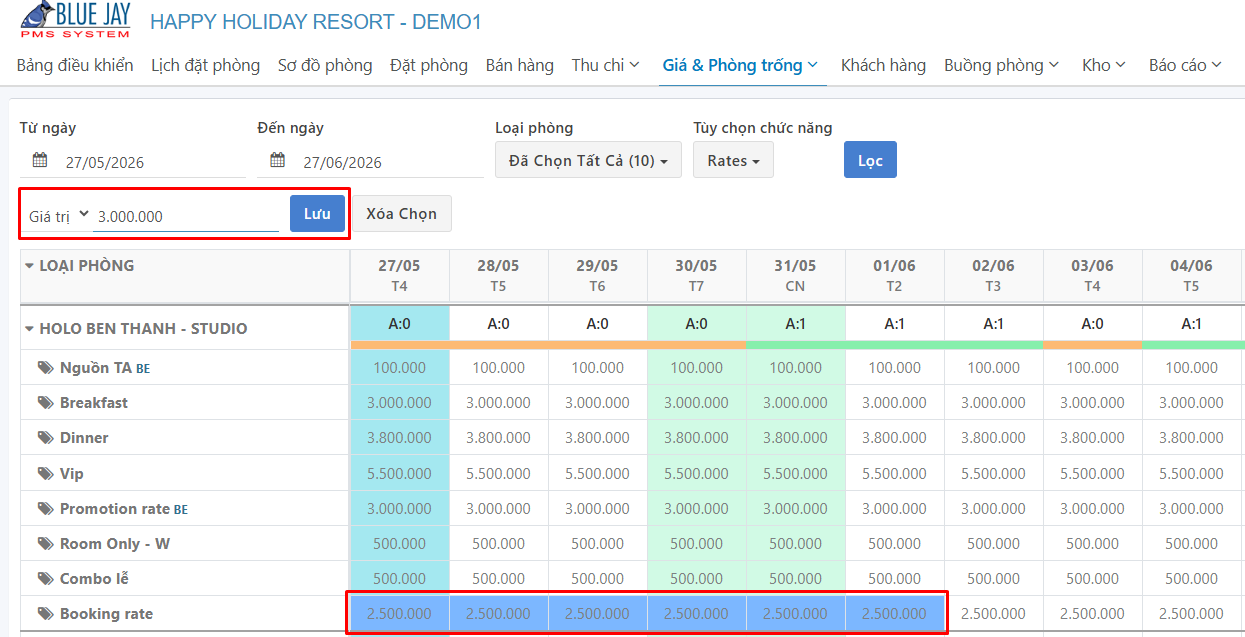Expand Buồng phòng dropdown menu
Image resolution: width=1245 pixels, height=637 pixels.
tap(1001, 65)
